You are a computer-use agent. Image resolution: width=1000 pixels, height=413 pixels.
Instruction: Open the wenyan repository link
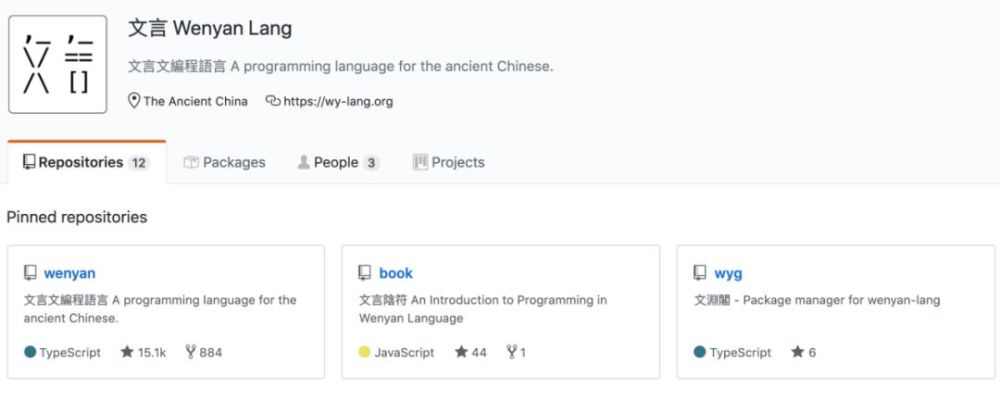[70, 273]
